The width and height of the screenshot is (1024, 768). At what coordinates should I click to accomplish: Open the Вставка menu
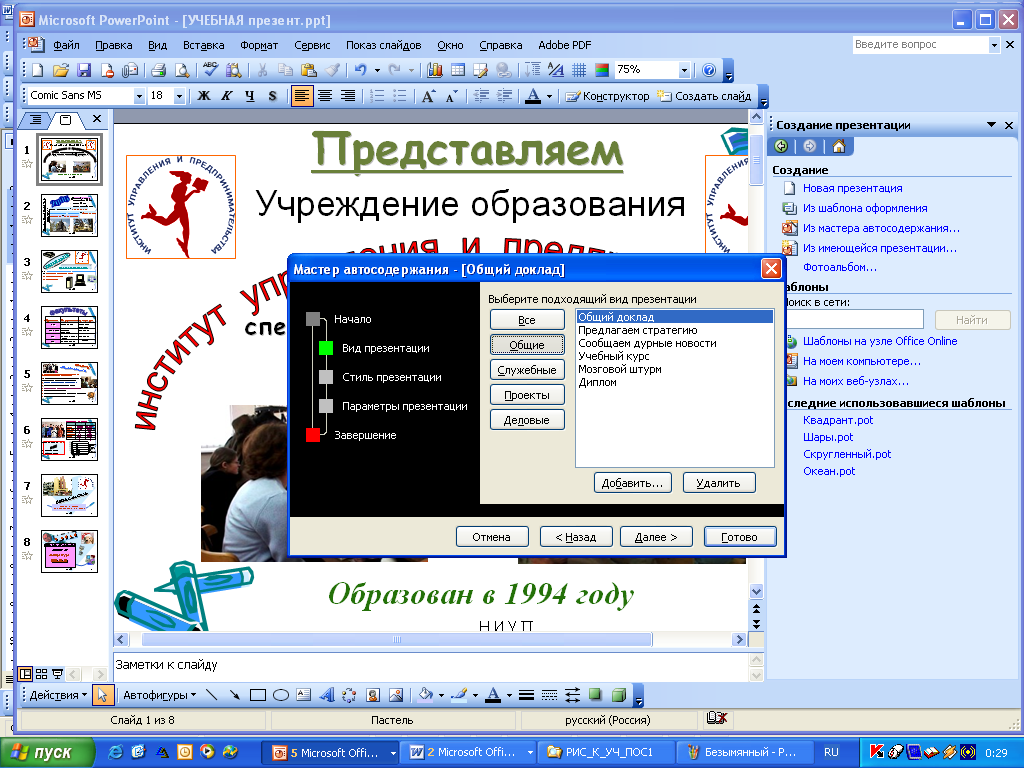pyautogui.click(x=203, y=45)
